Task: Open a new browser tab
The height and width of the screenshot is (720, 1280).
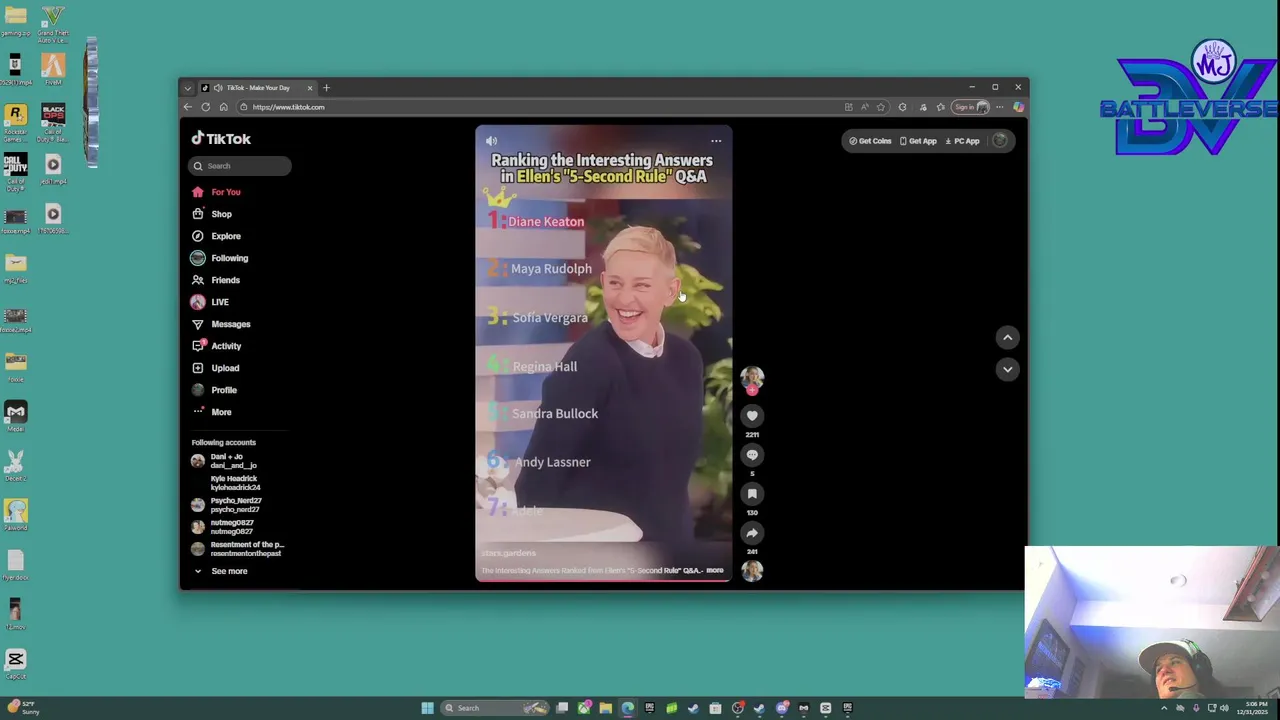Action: 326,88
